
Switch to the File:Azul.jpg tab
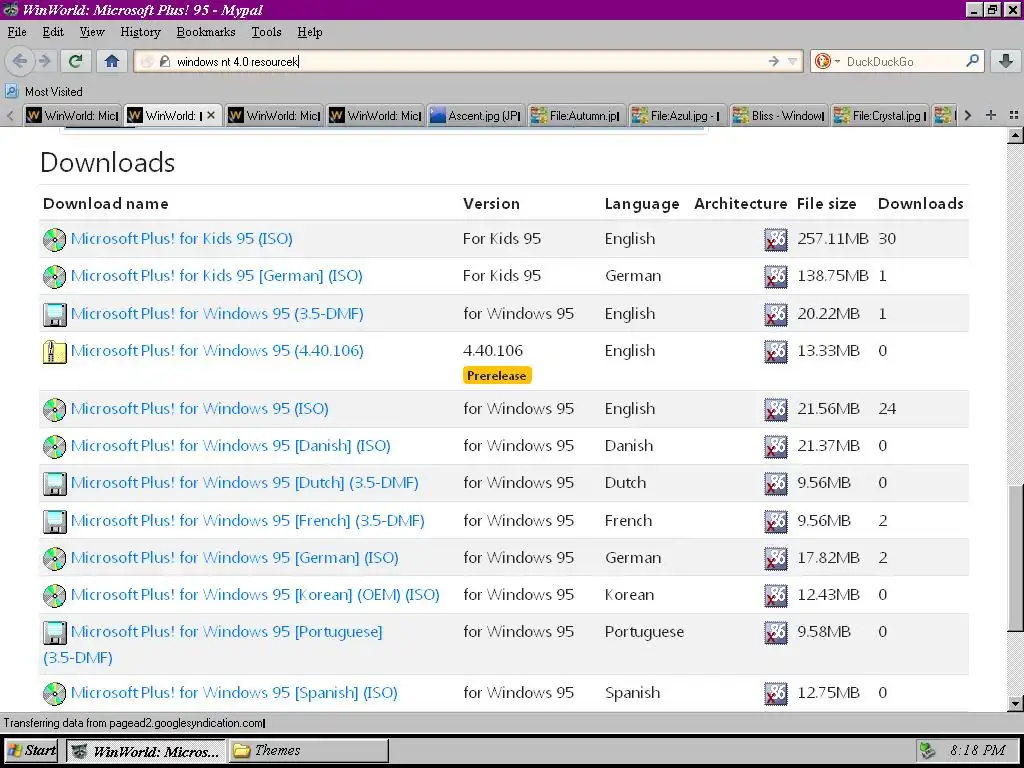click(677, 116)
